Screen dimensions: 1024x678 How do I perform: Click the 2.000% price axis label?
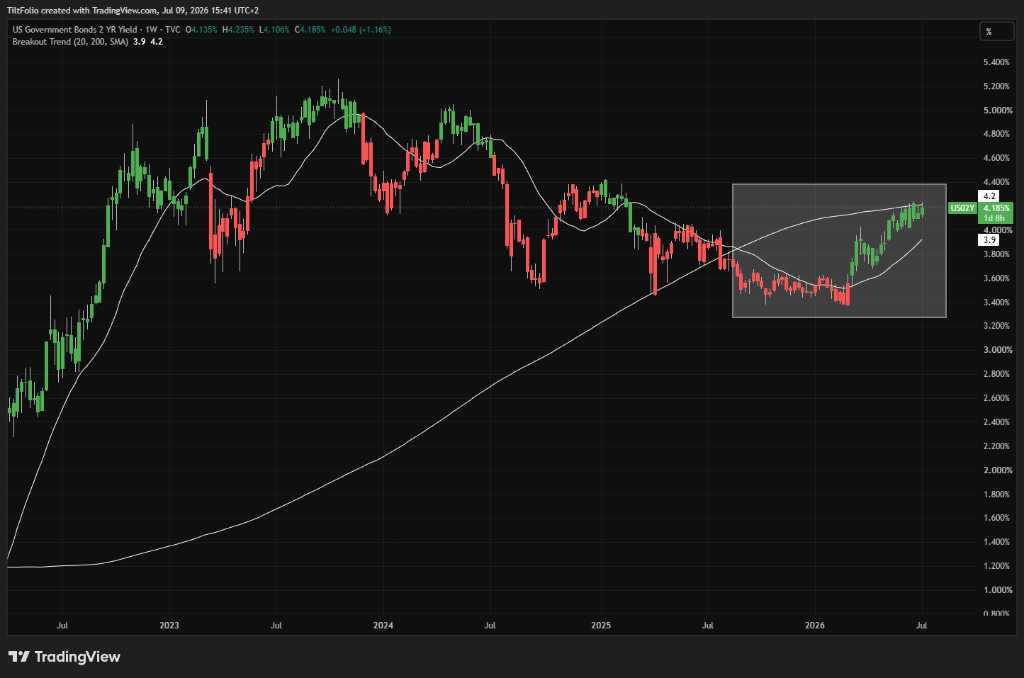[997, 470]
